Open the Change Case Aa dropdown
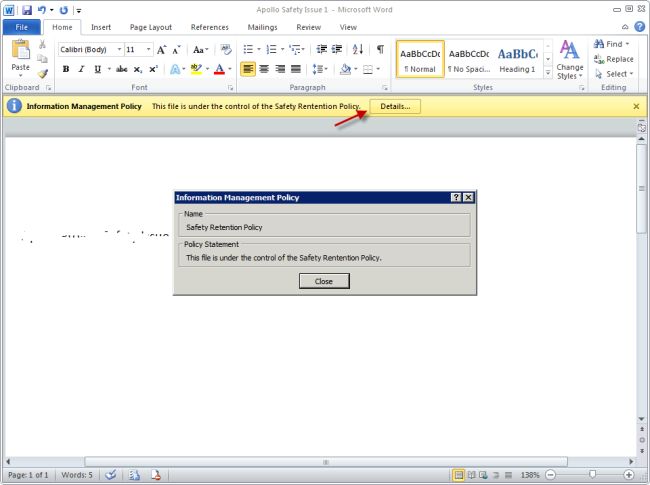 click(201, 50)
